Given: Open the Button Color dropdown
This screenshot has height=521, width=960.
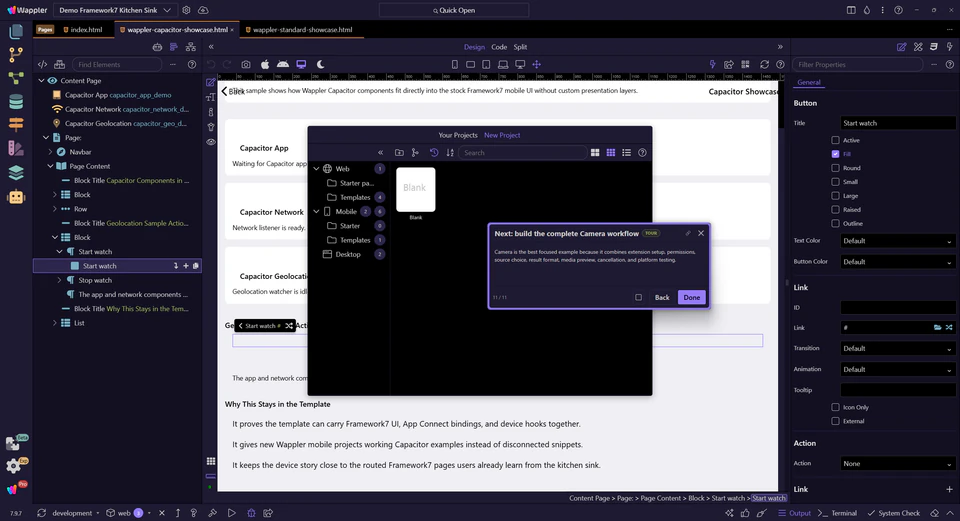Looking at the screenshot, I should [x=898, y=261].
